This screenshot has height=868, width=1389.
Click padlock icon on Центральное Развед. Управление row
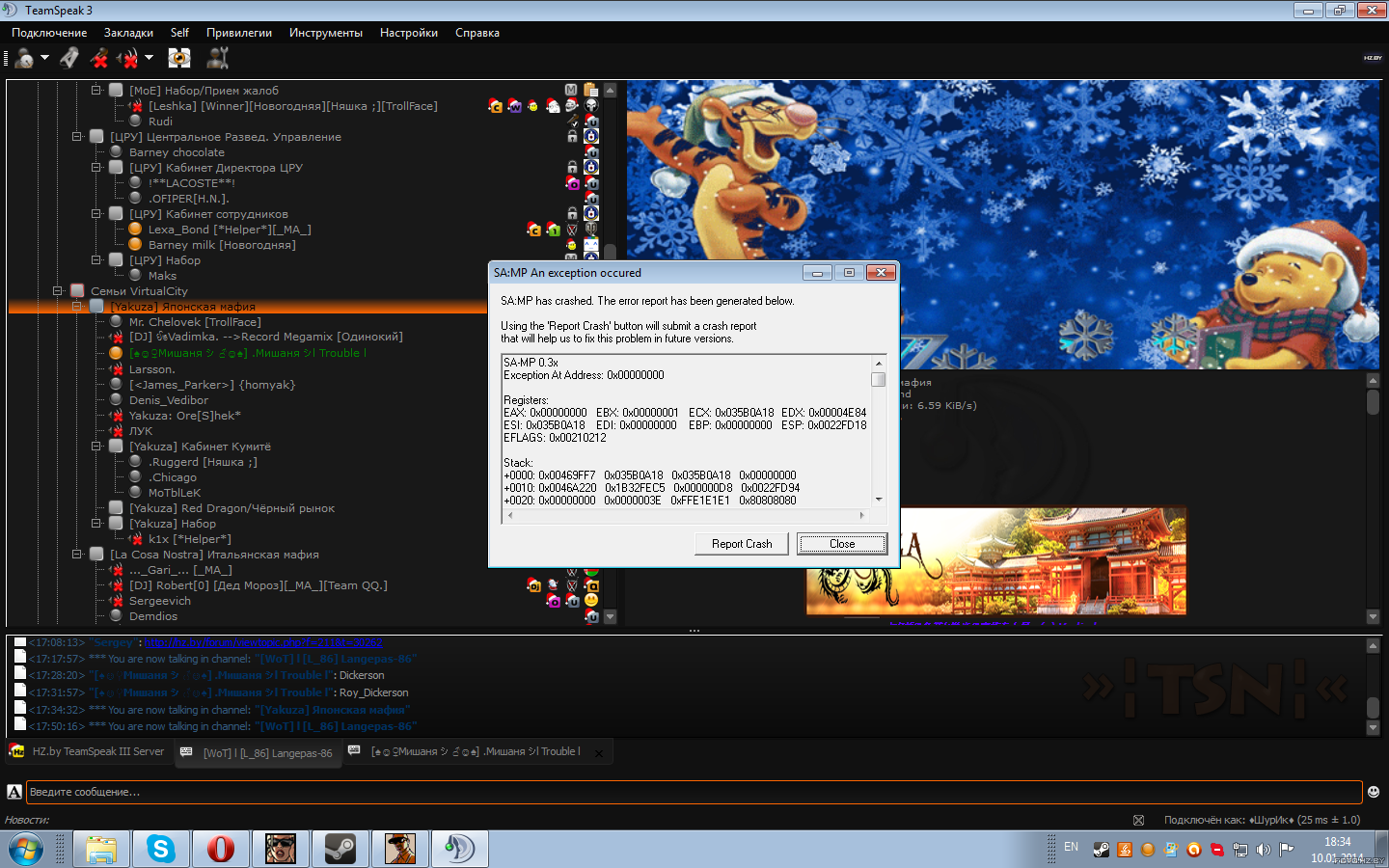pyautogui.click(x=572, y=137)
